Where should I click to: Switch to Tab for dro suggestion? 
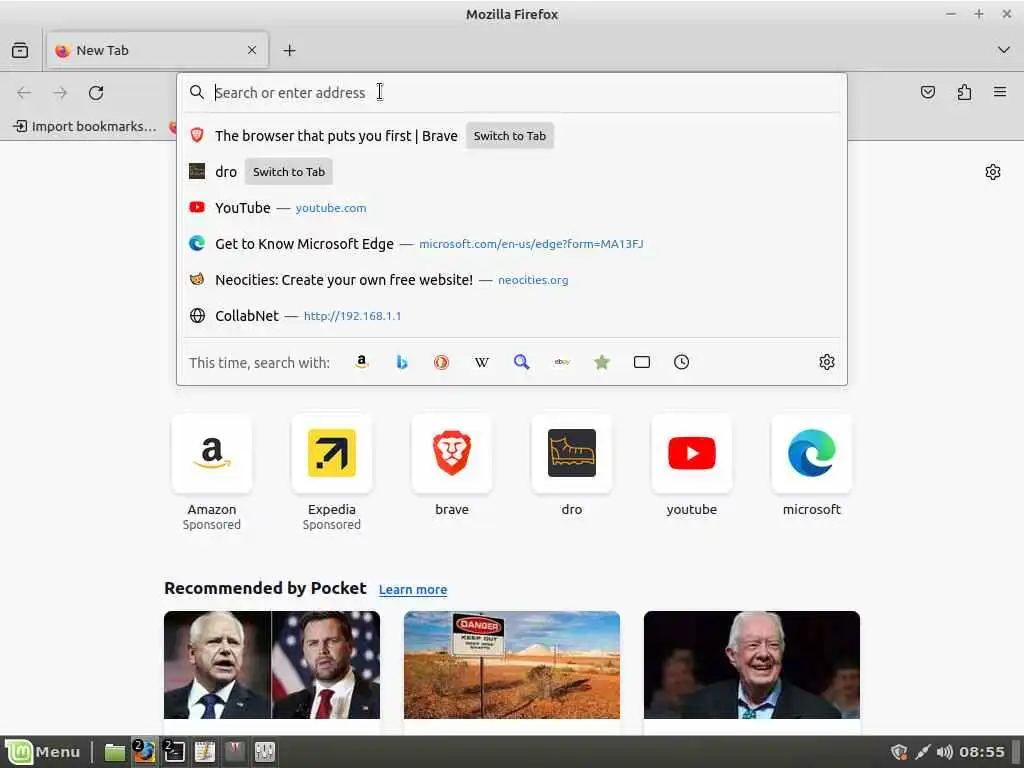click(x=289, y=172)
